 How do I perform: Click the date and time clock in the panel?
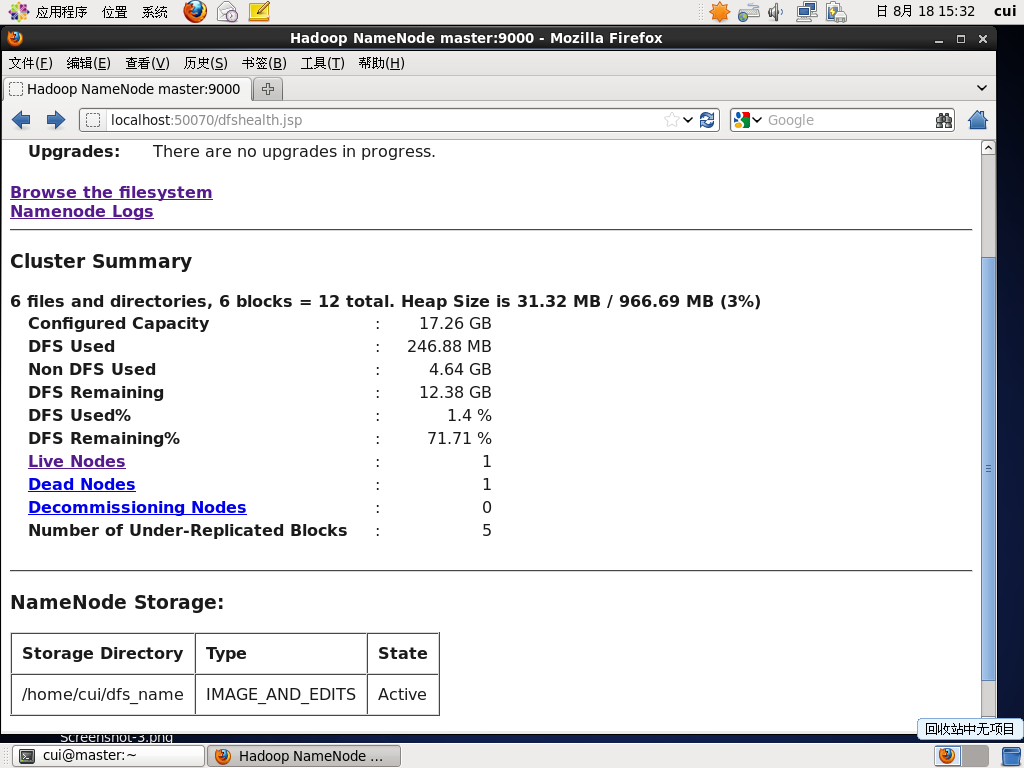925,12
